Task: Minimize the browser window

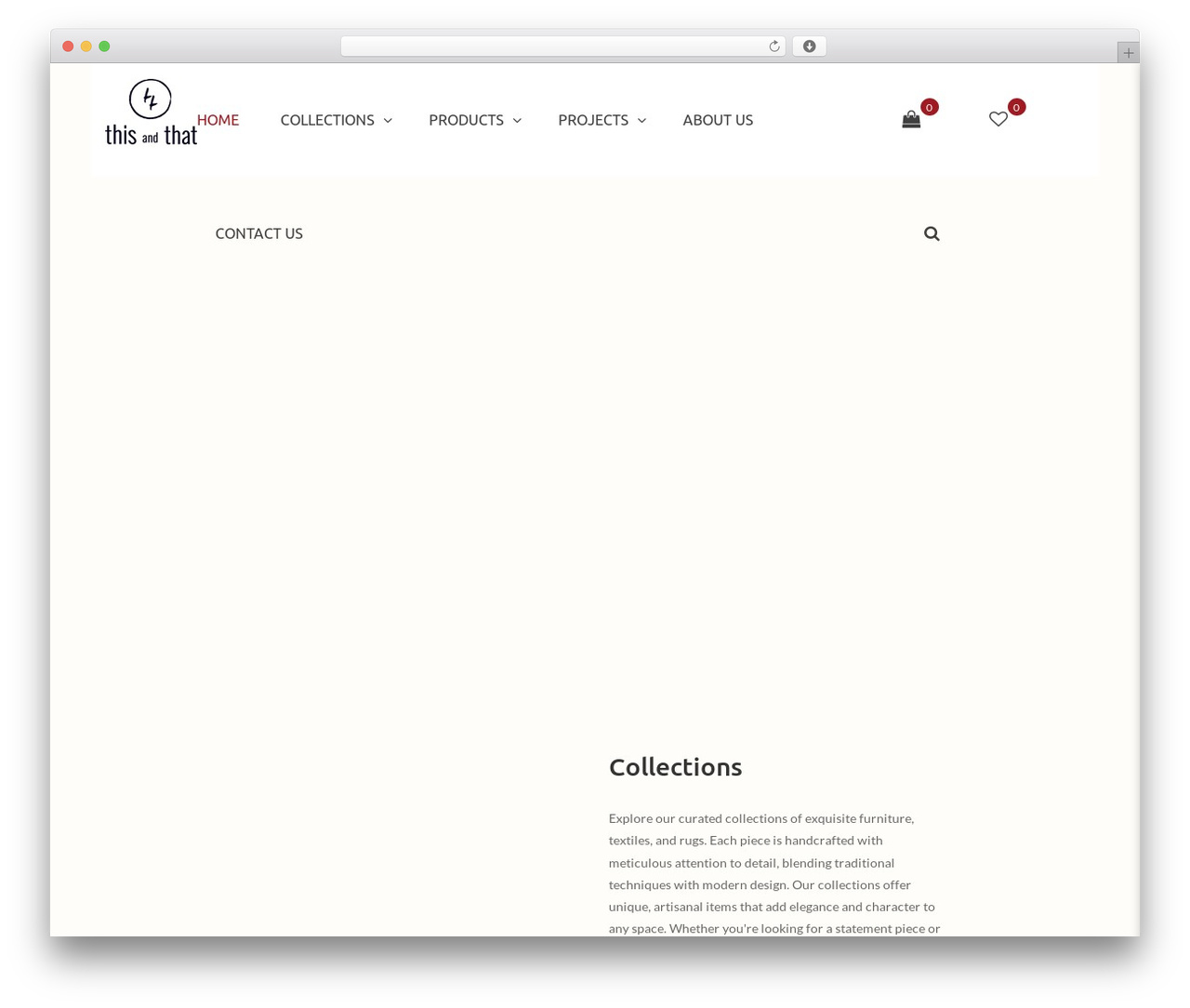Action: [86, 46]
